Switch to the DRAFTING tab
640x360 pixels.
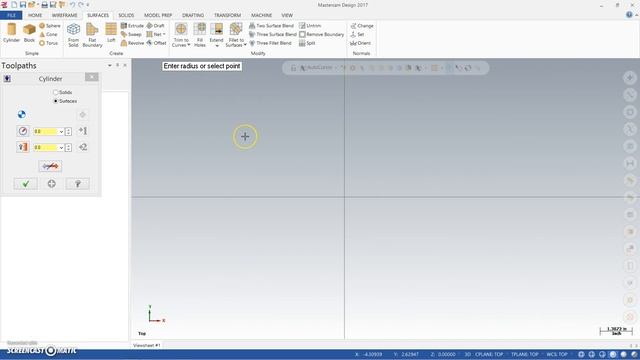pyautogui.click(x=193, y=16)
